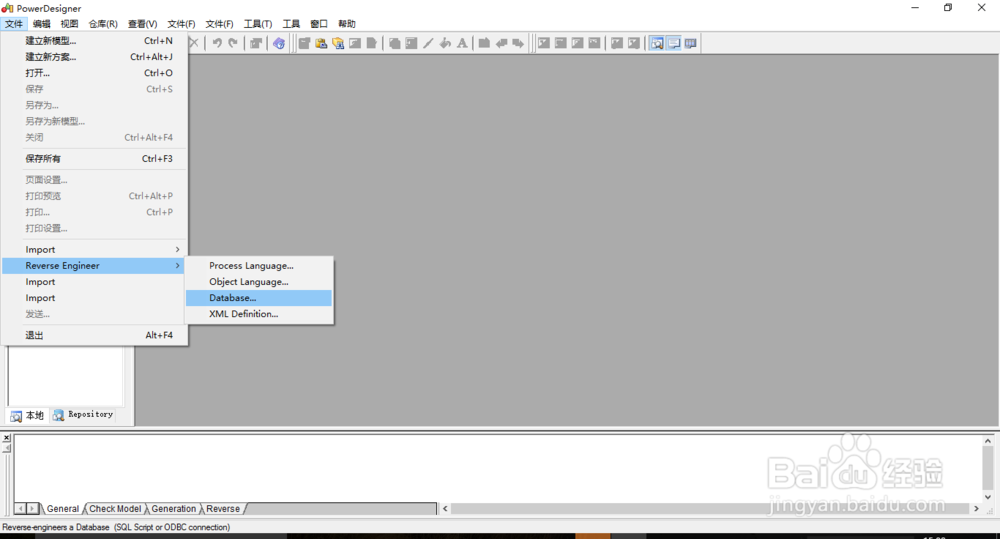Click output tabs scroll-right arrow

click(33, 508)
